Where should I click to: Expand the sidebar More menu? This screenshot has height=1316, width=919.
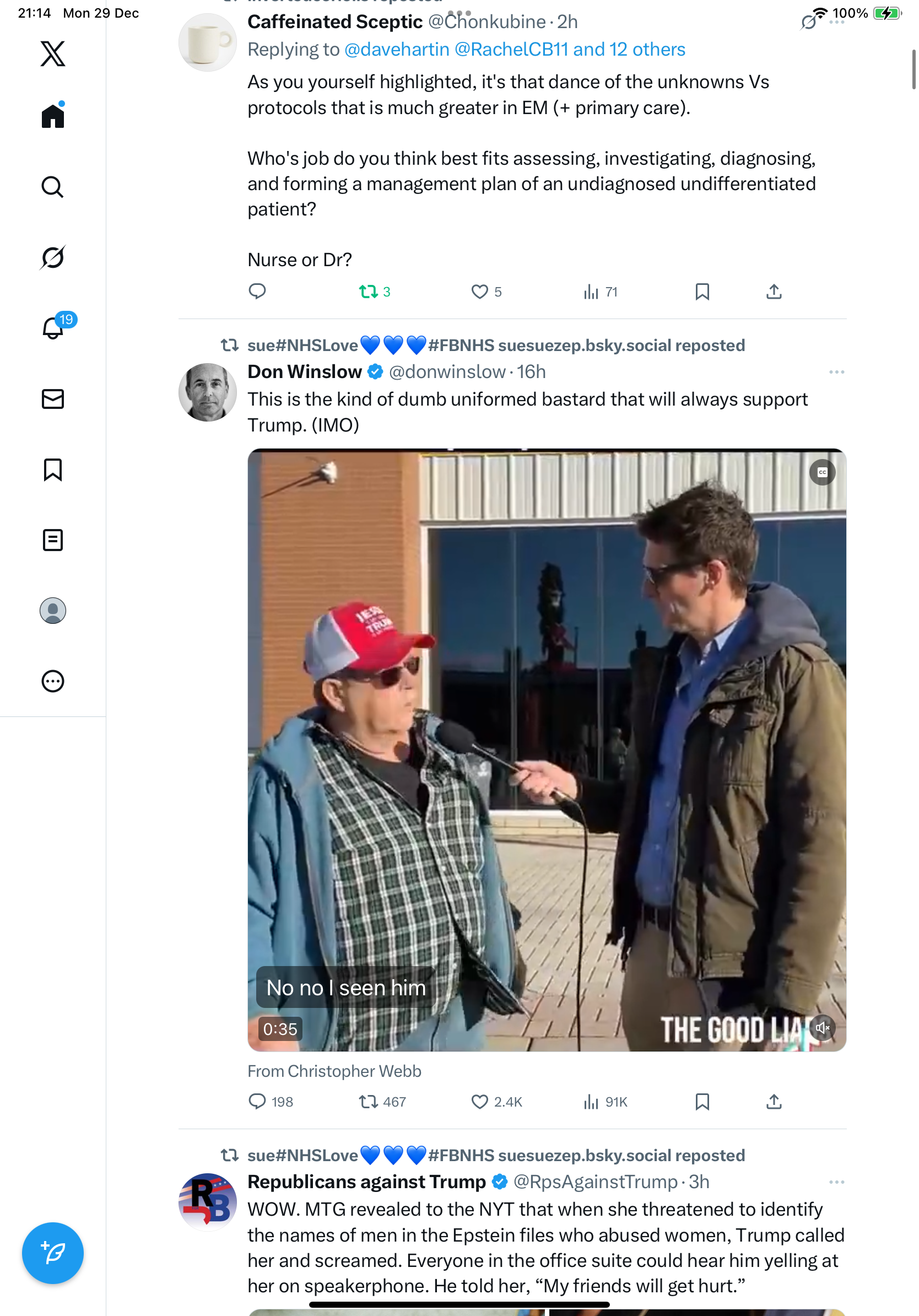tap(53, 682)
